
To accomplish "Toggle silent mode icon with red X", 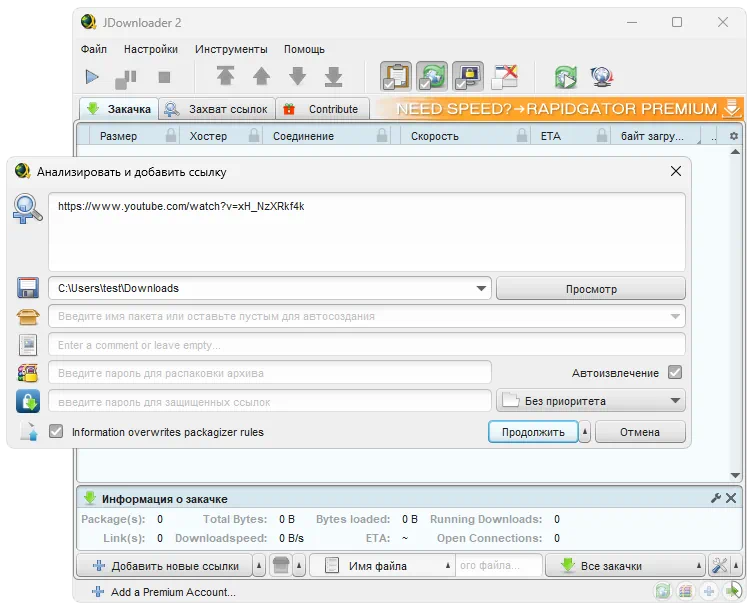I will (504, 77).
